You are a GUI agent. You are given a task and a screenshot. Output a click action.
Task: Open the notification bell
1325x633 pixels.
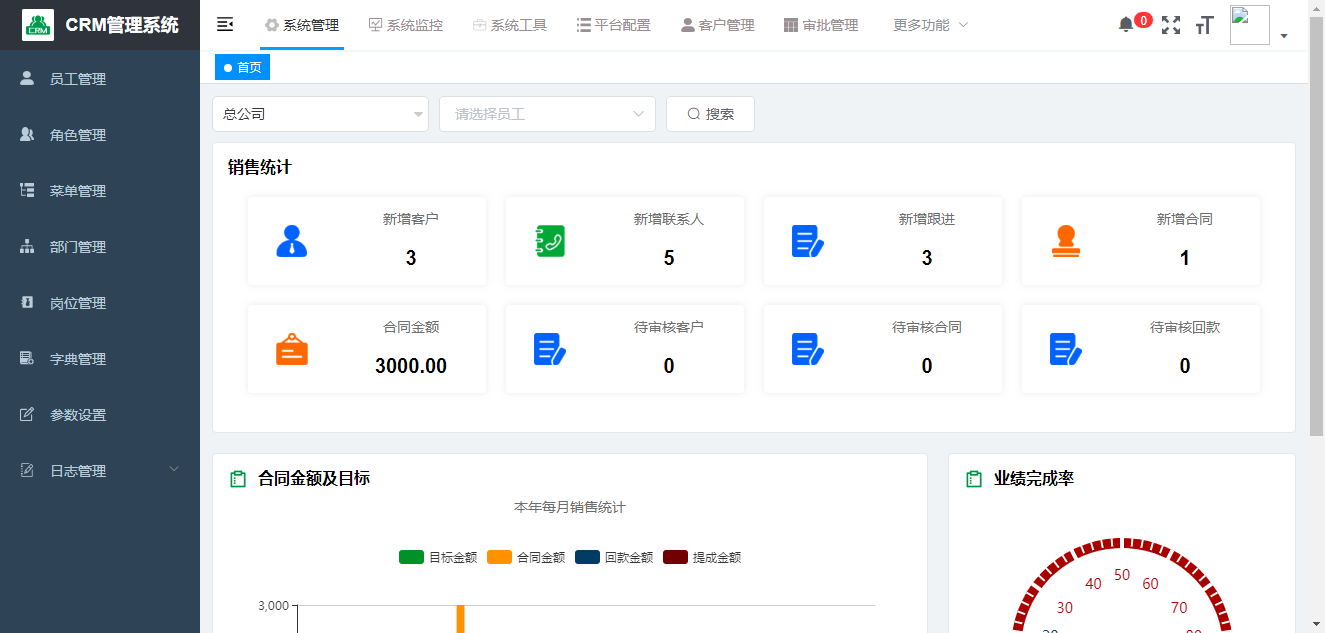click(1126, 25)
